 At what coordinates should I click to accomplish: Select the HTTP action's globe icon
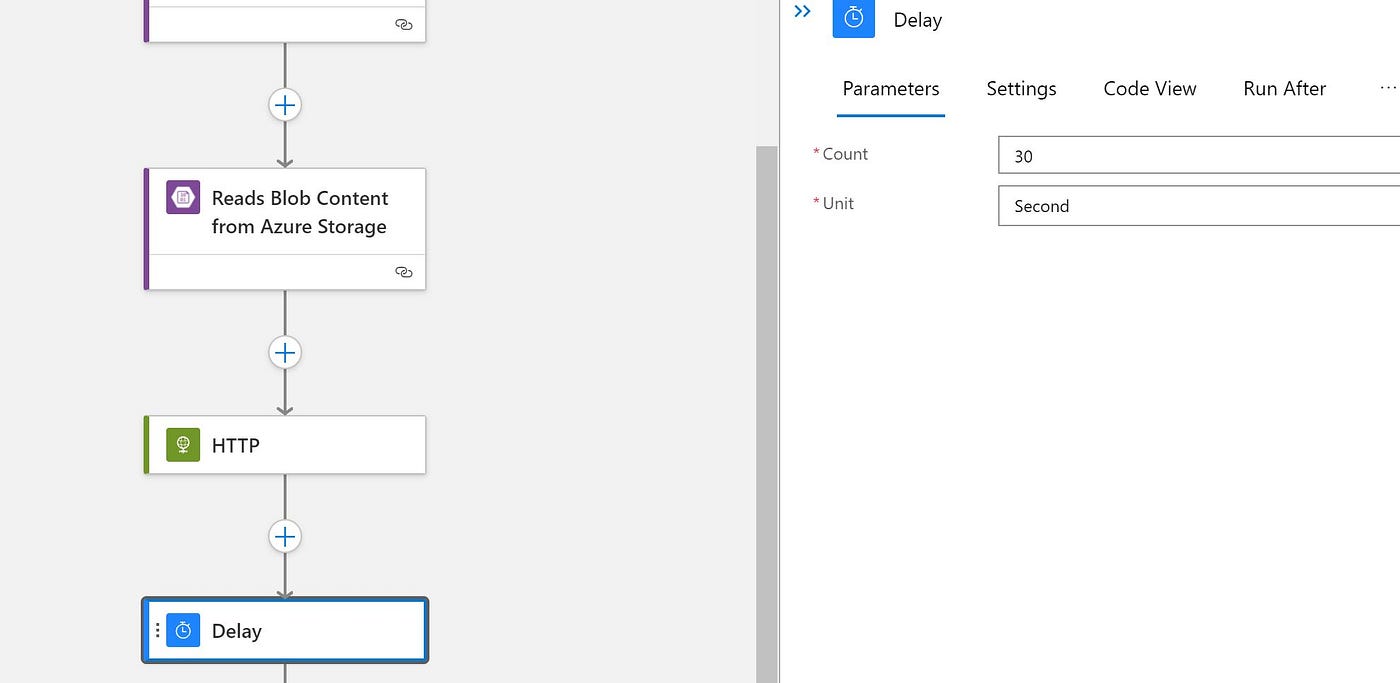click(x=181, y=444)
